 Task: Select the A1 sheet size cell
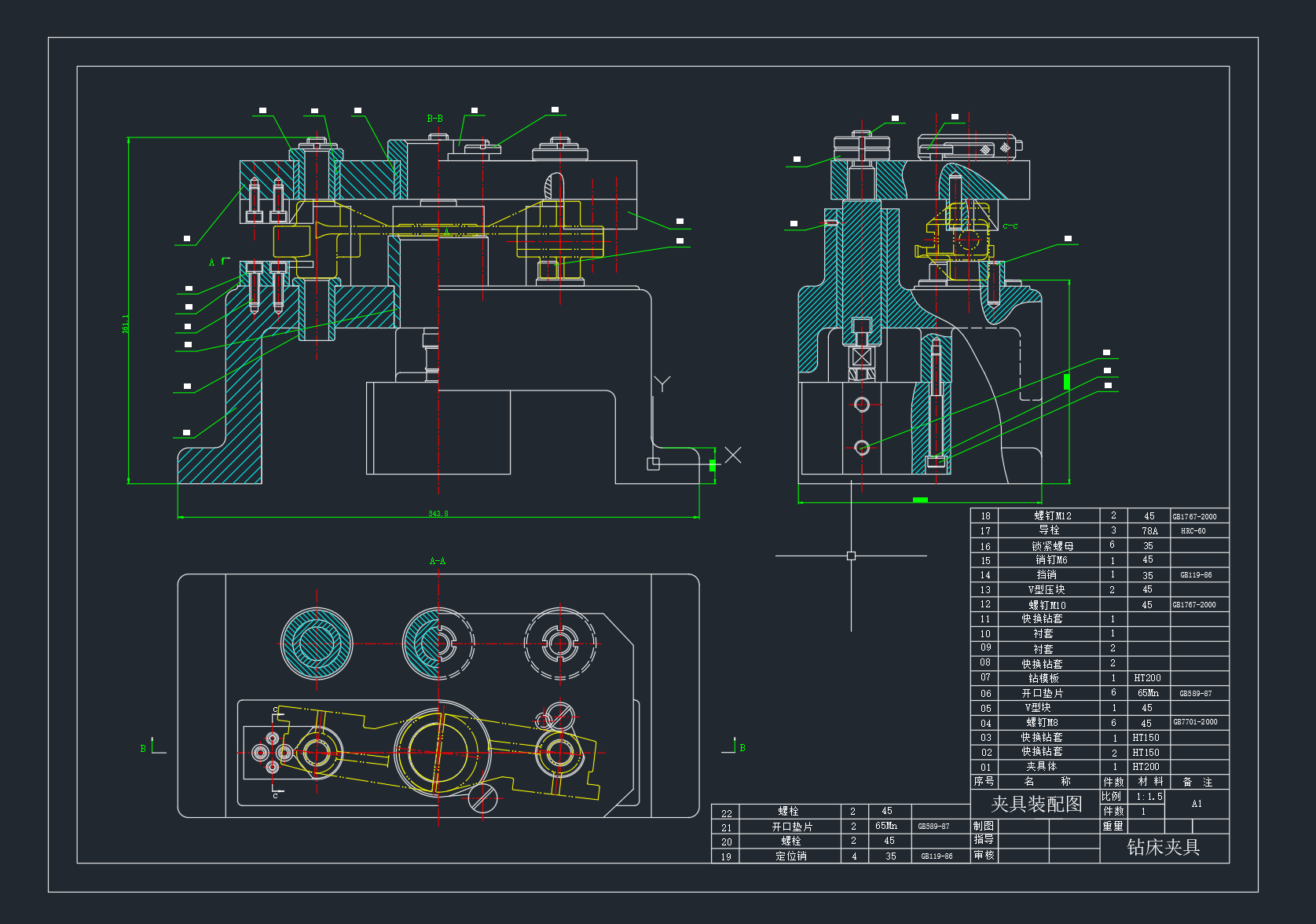[1197, 804]
